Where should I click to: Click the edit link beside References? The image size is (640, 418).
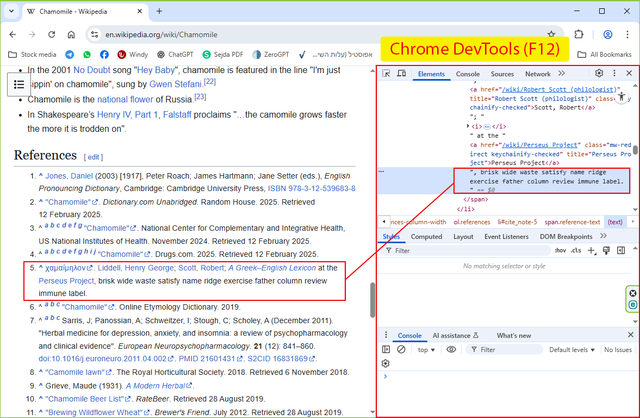[93, 157]
